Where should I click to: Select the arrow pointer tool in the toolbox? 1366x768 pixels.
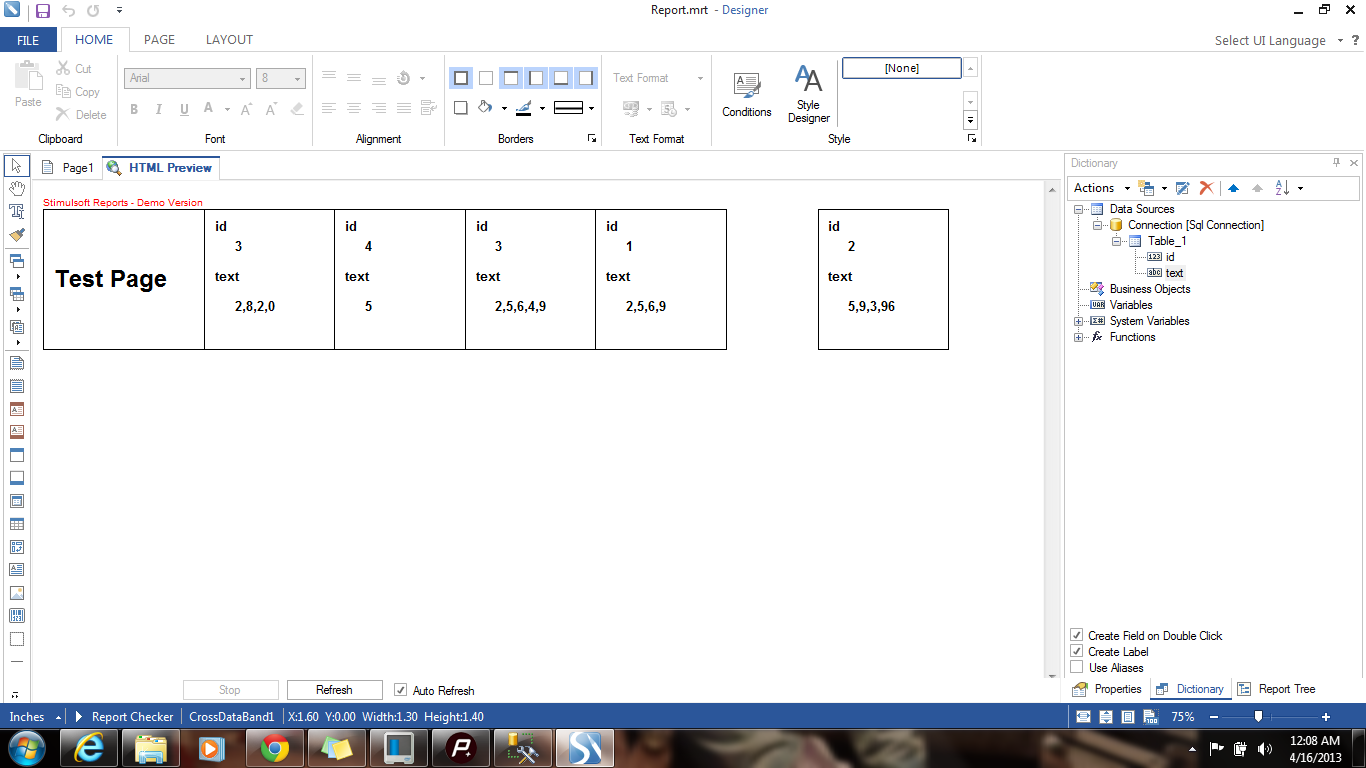click(16, 166)
